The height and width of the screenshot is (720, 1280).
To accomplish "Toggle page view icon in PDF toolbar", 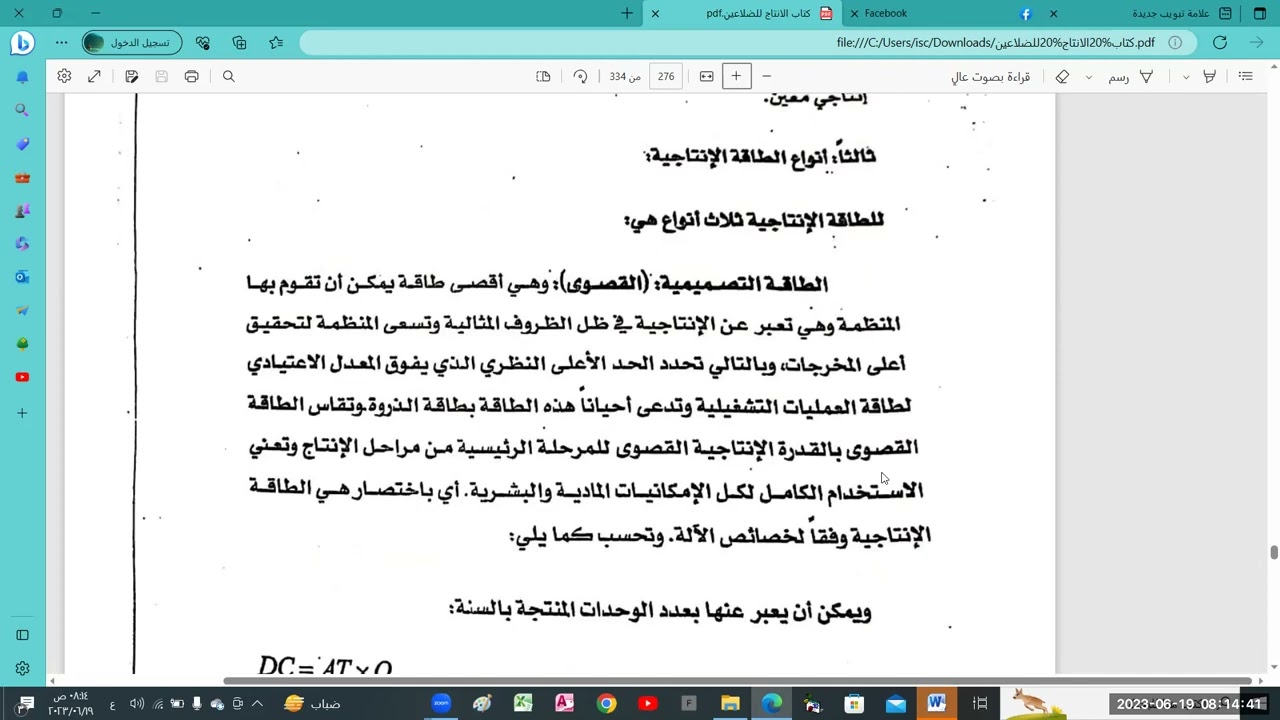I will [x=543, y=76].
